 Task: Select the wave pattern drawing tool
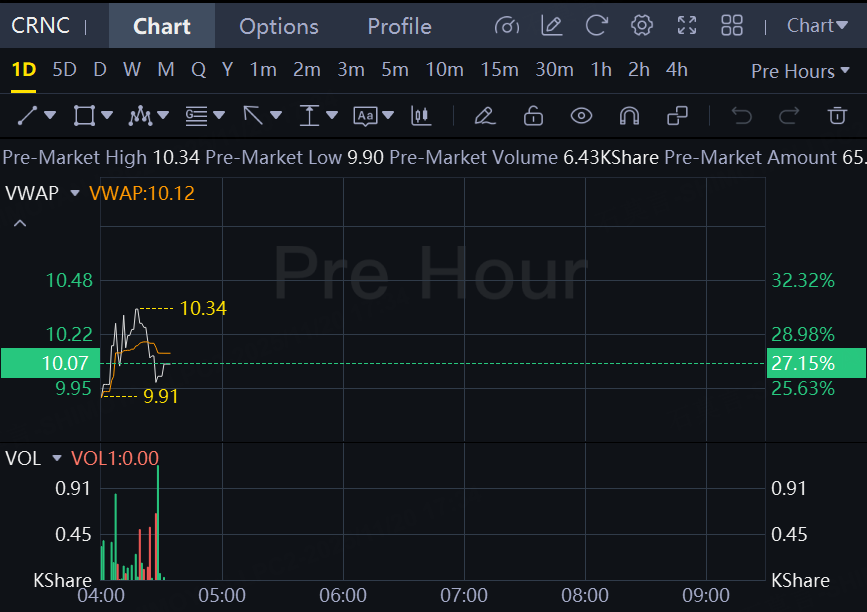click(x=140, y=116)
